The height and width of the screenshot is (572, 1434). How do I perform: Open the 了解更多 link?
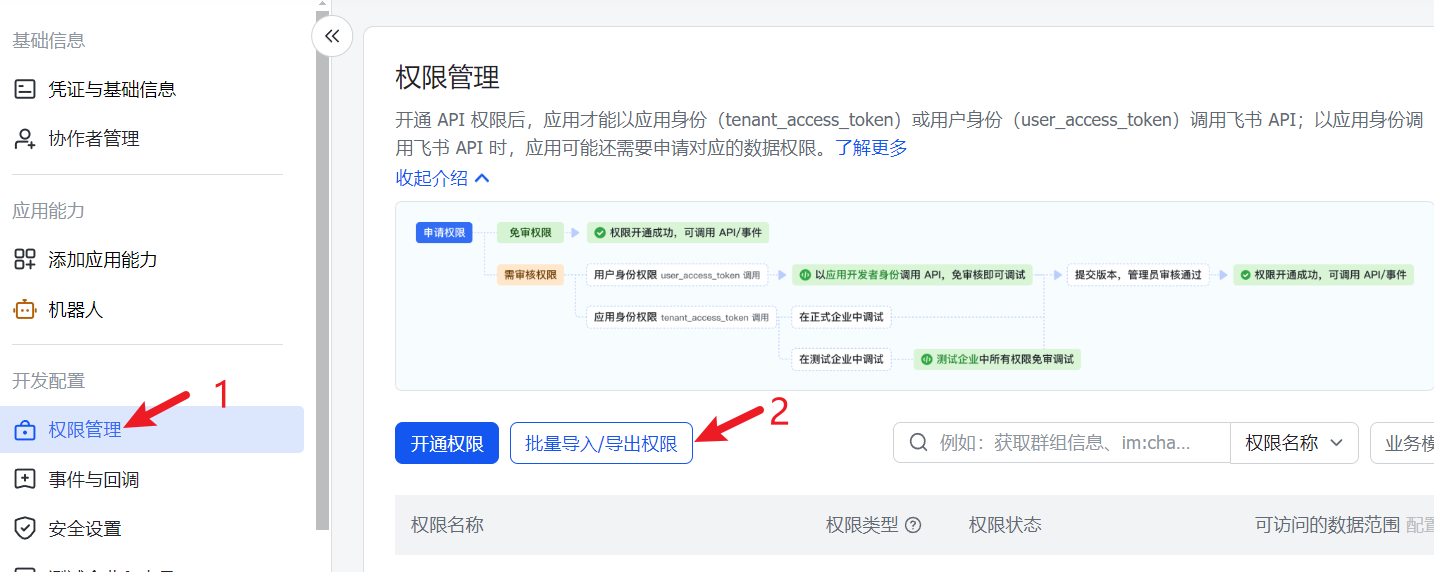[x=871, y=148]
